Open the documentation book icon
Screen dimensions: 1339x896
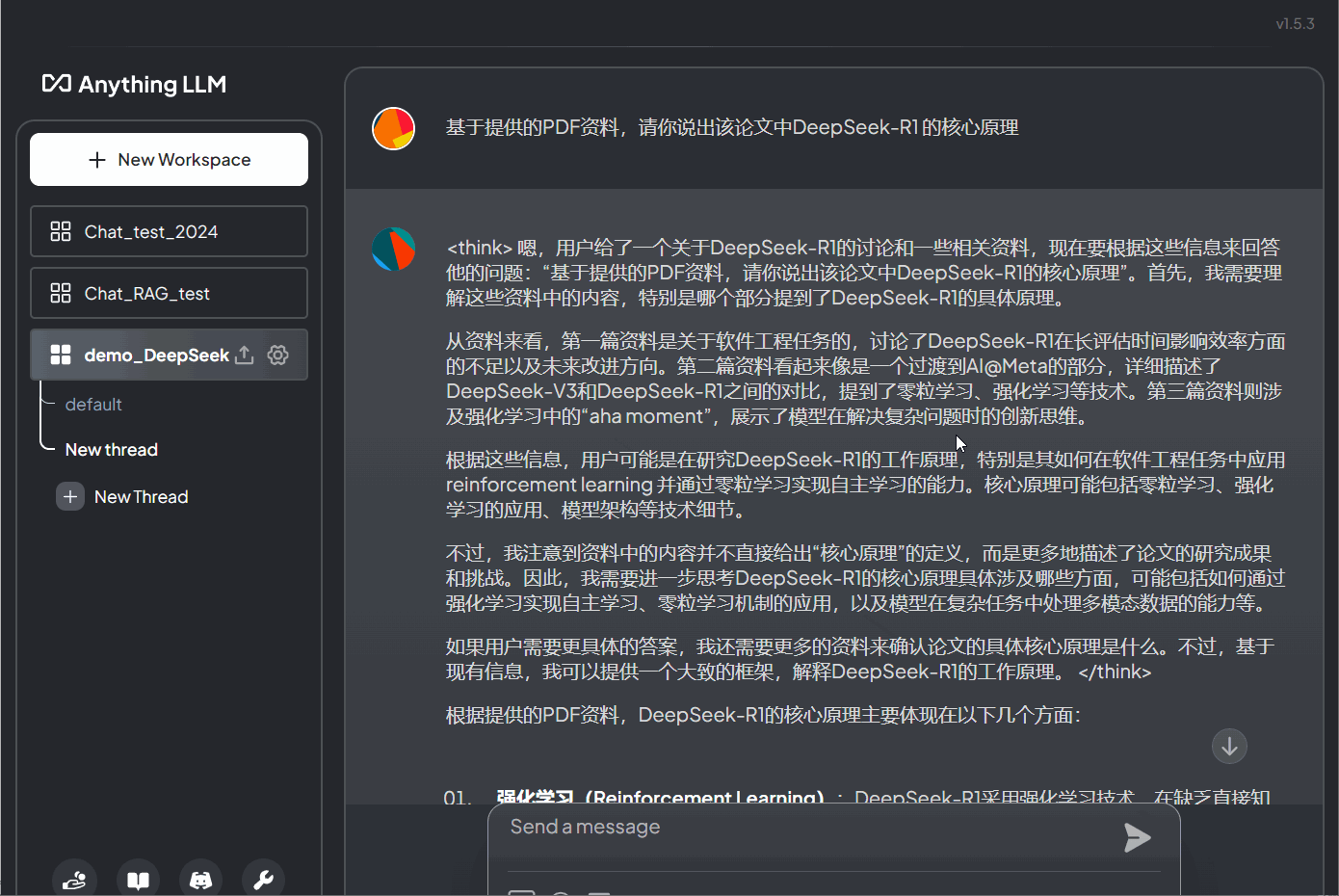tap(138, 880)
